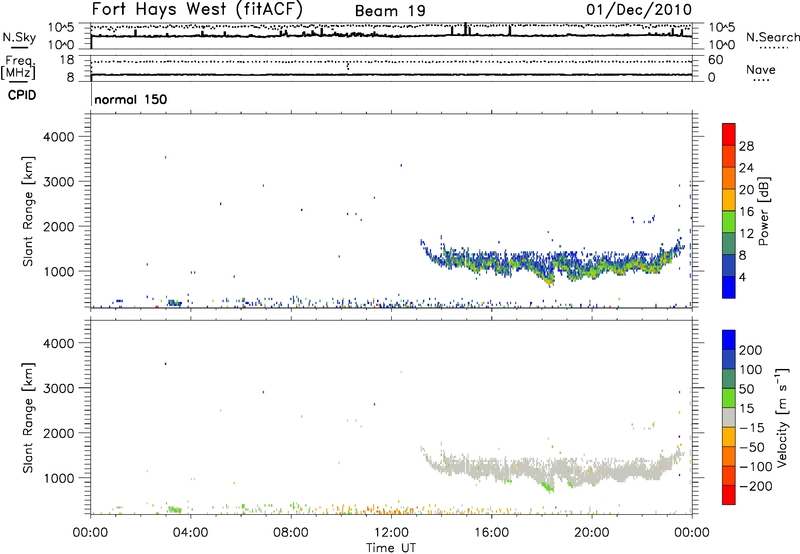Click the "18" frequency axis tick label
This screenshot has width=800, height=554.
tap(66, 60)
